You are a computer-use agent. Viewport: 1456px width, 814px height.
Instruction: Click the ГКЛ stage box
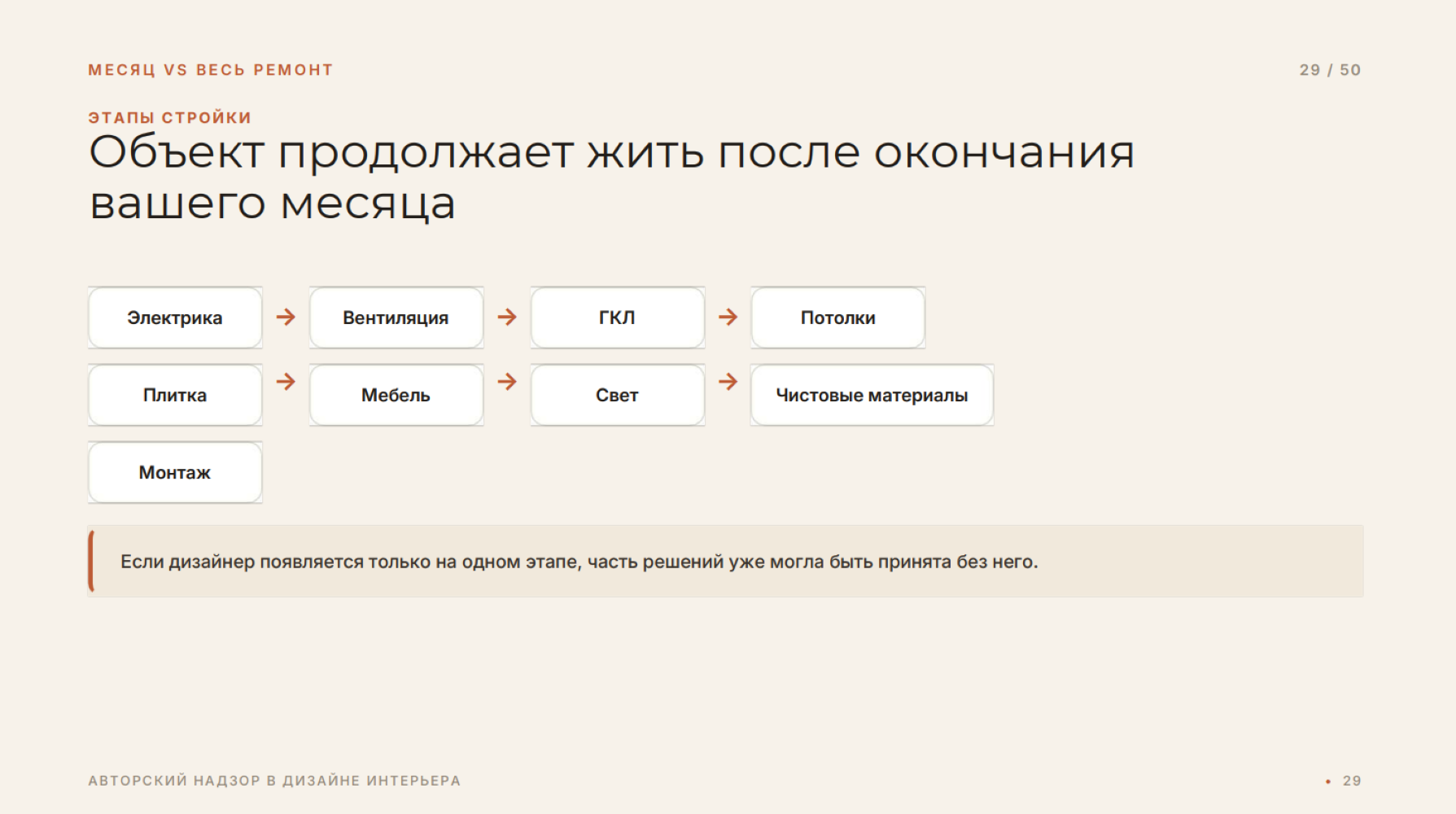(618, 317)
